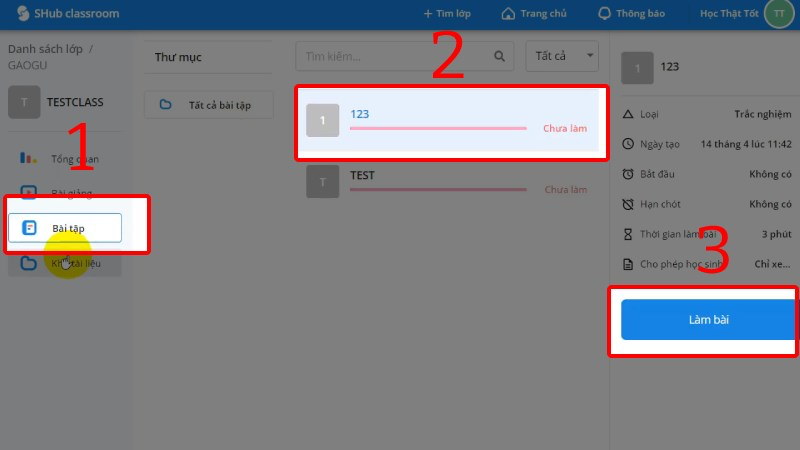Viewport: 800px width, 450px height.
Task: Click the T thumbnail of TEST assignment
Action: [322, 182]
